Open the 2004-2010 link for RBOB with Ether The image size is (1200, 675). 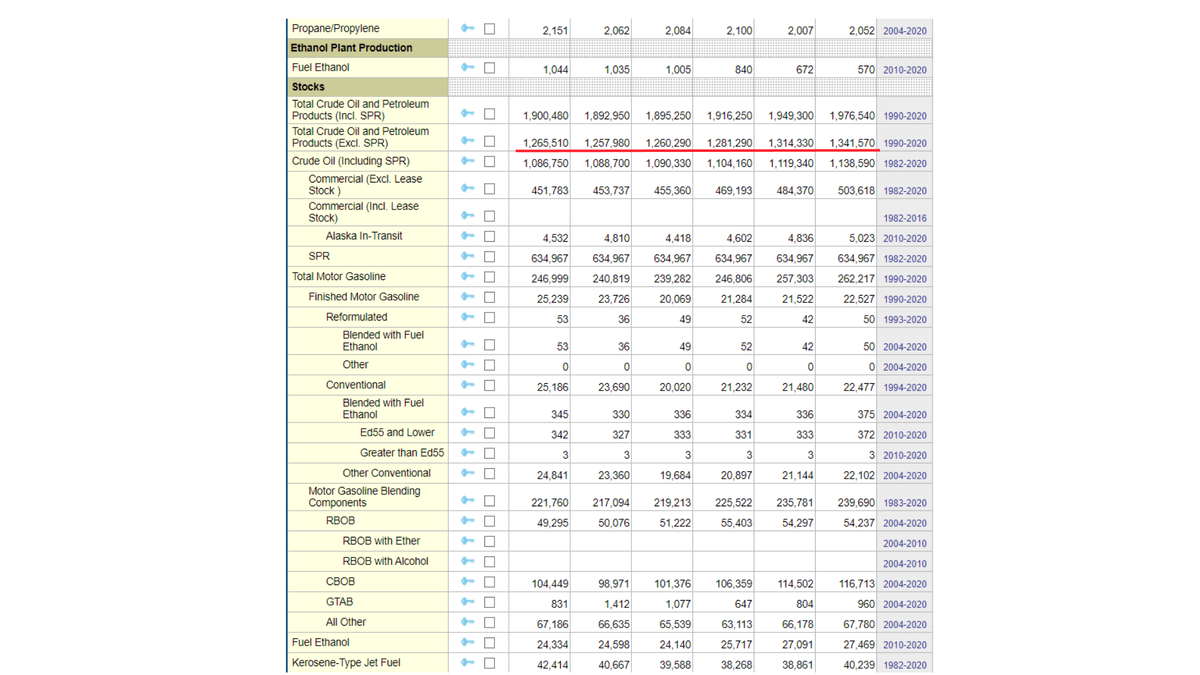click(905, 544)
